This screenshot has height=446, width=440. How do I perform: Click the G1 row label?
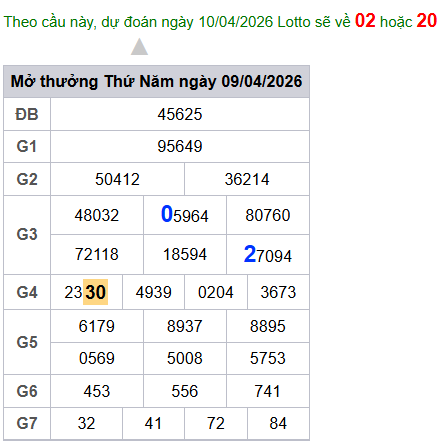click(x=27, y=146)
